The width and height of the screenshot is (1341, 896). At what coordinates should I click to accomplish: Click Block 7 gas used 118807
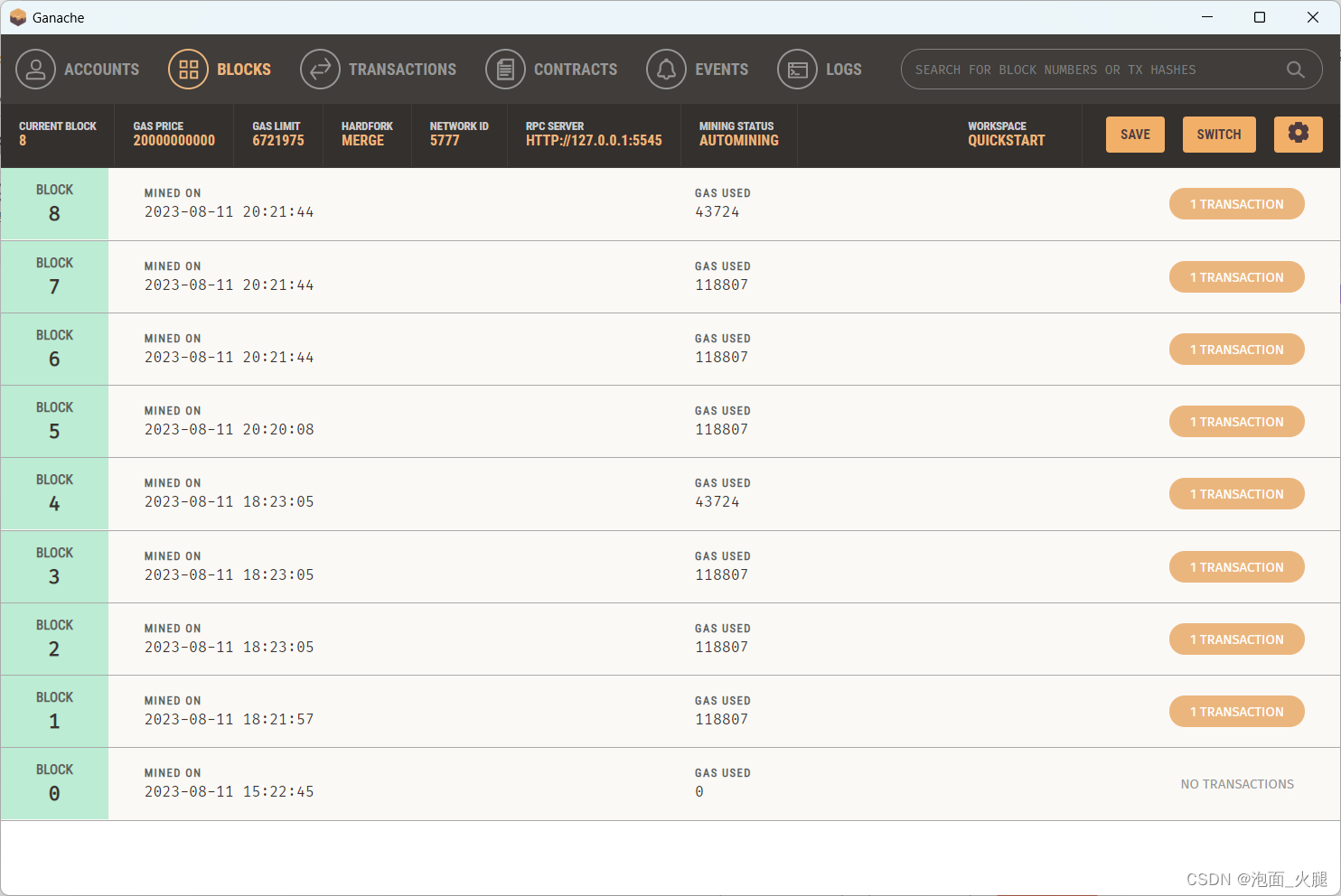pos(721,285)
